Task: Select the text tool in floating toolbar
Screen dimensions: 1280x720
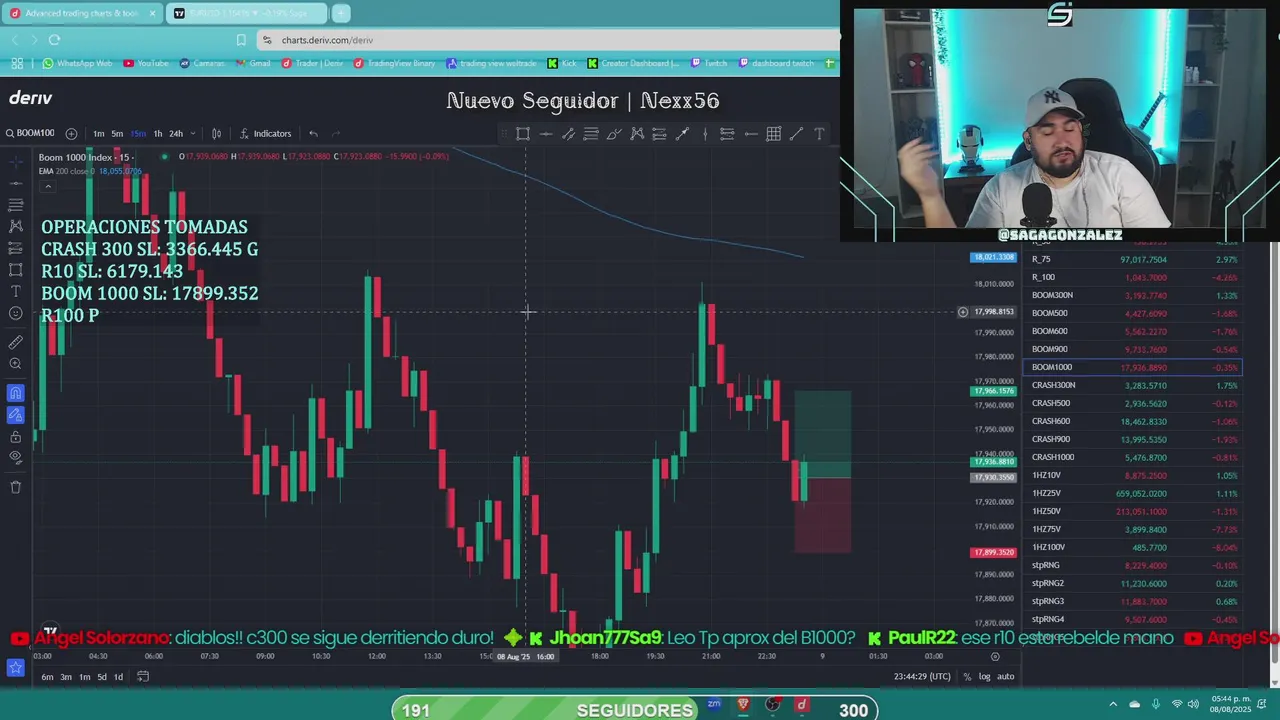Action: (x=819, y=134)
